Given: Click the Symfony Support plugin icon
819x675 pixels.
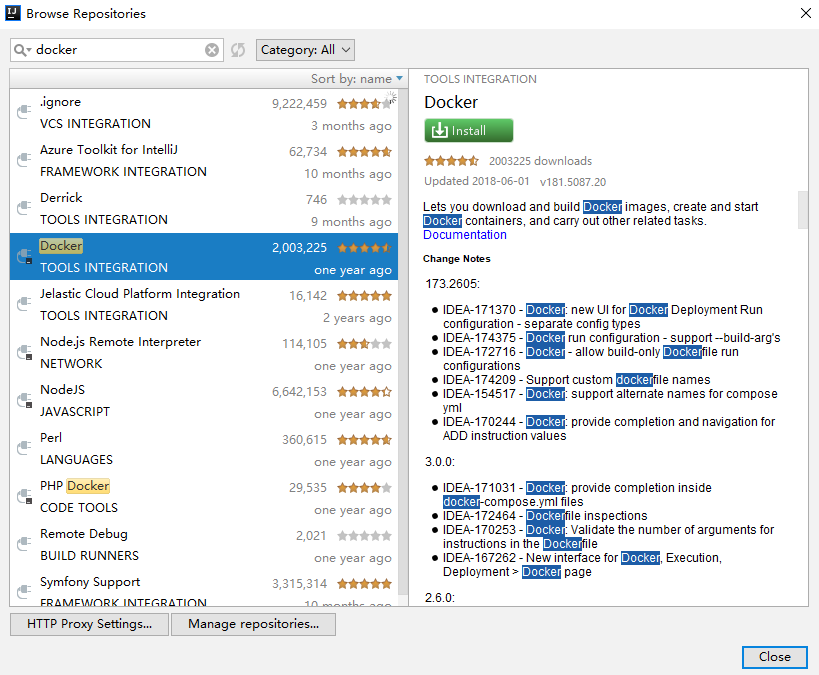Looking at the screenshot, I should click(x=24, y=592).
